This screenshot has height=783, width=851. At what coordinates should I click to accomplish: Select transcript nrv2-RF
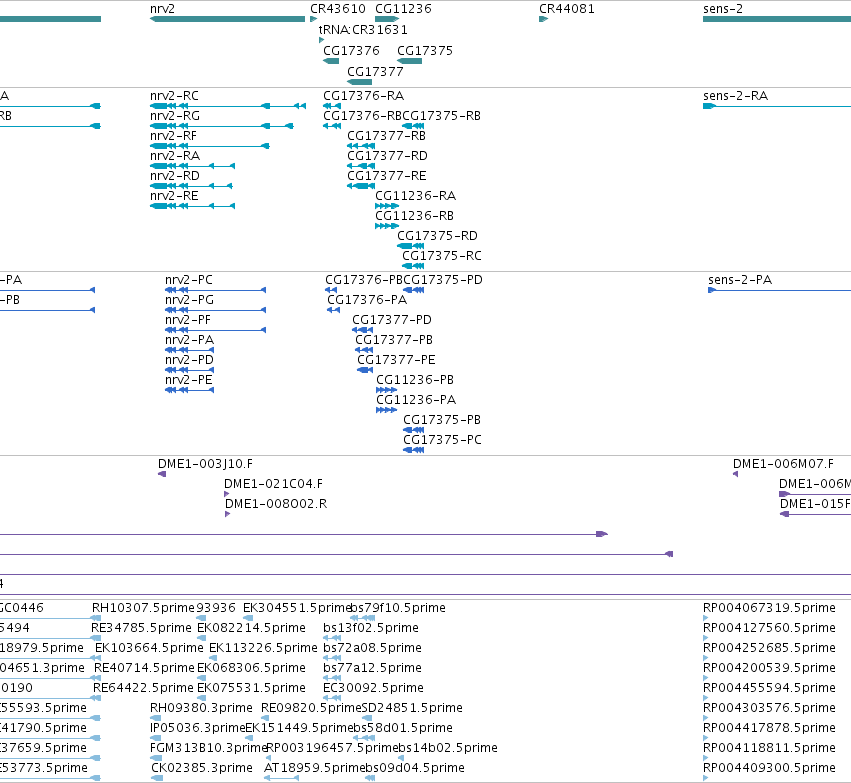(173, 136)
